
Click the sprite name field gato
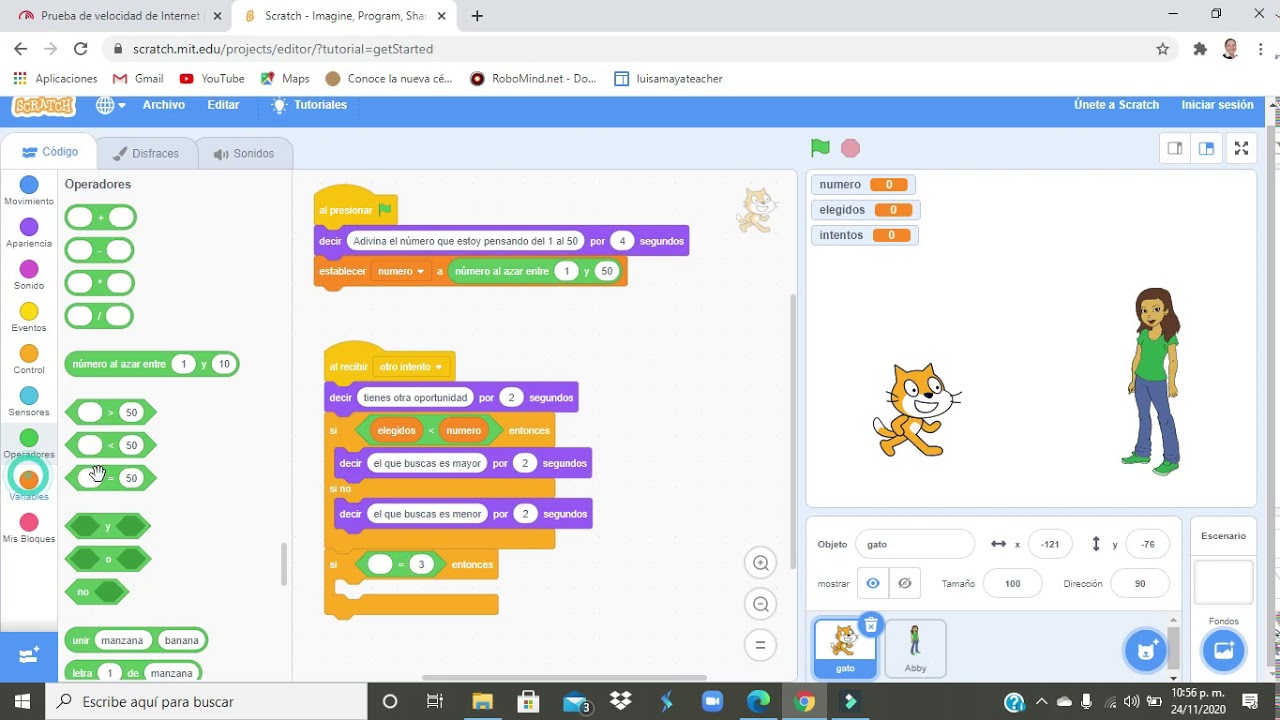[x=914, y=544]
